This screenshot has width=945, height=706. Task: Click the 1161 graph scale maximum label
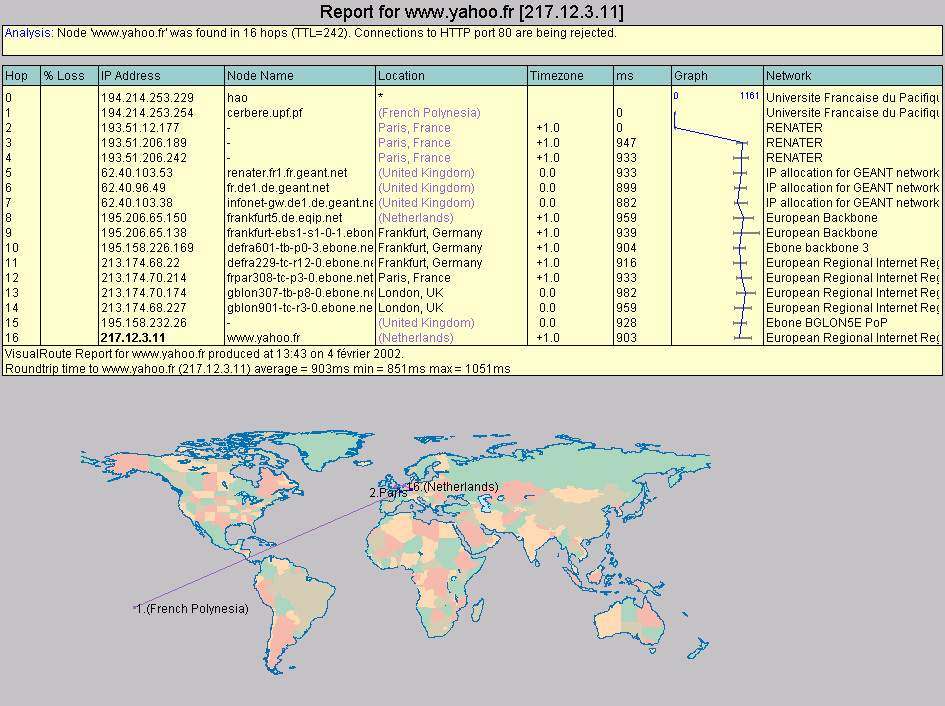[x=749, y=96]
